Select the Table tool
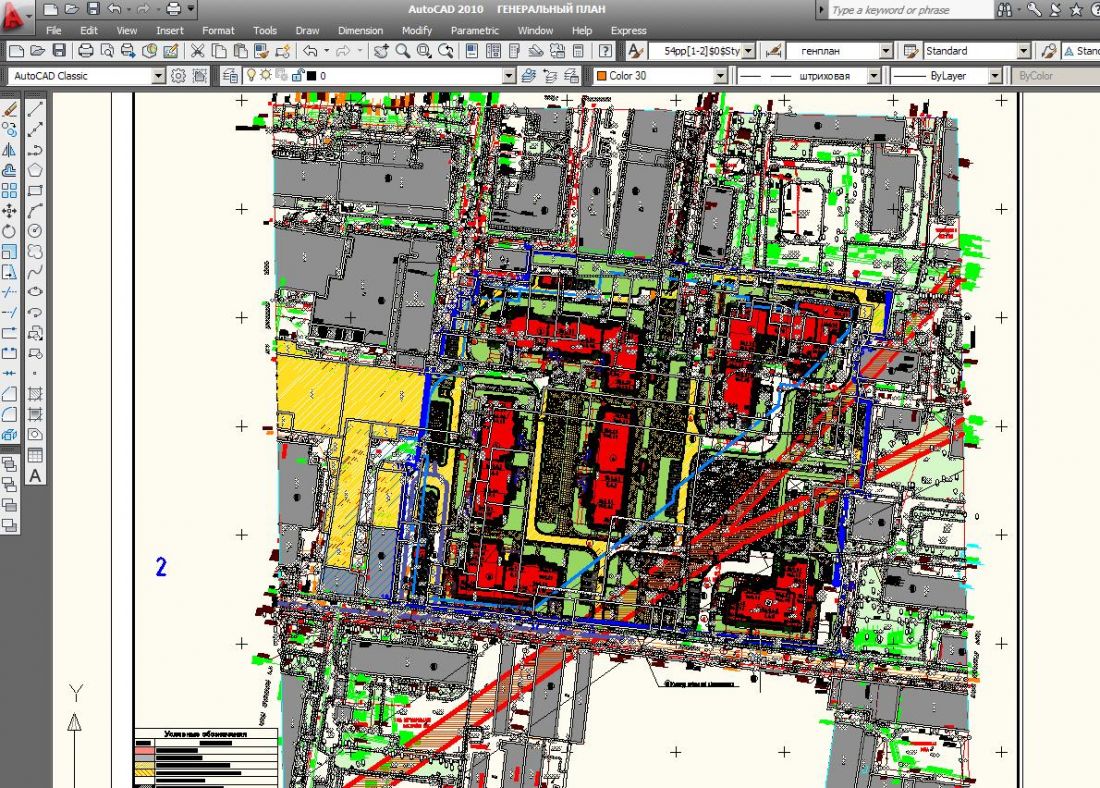This screenshot has width=1100, height=788. coord(35,455)
